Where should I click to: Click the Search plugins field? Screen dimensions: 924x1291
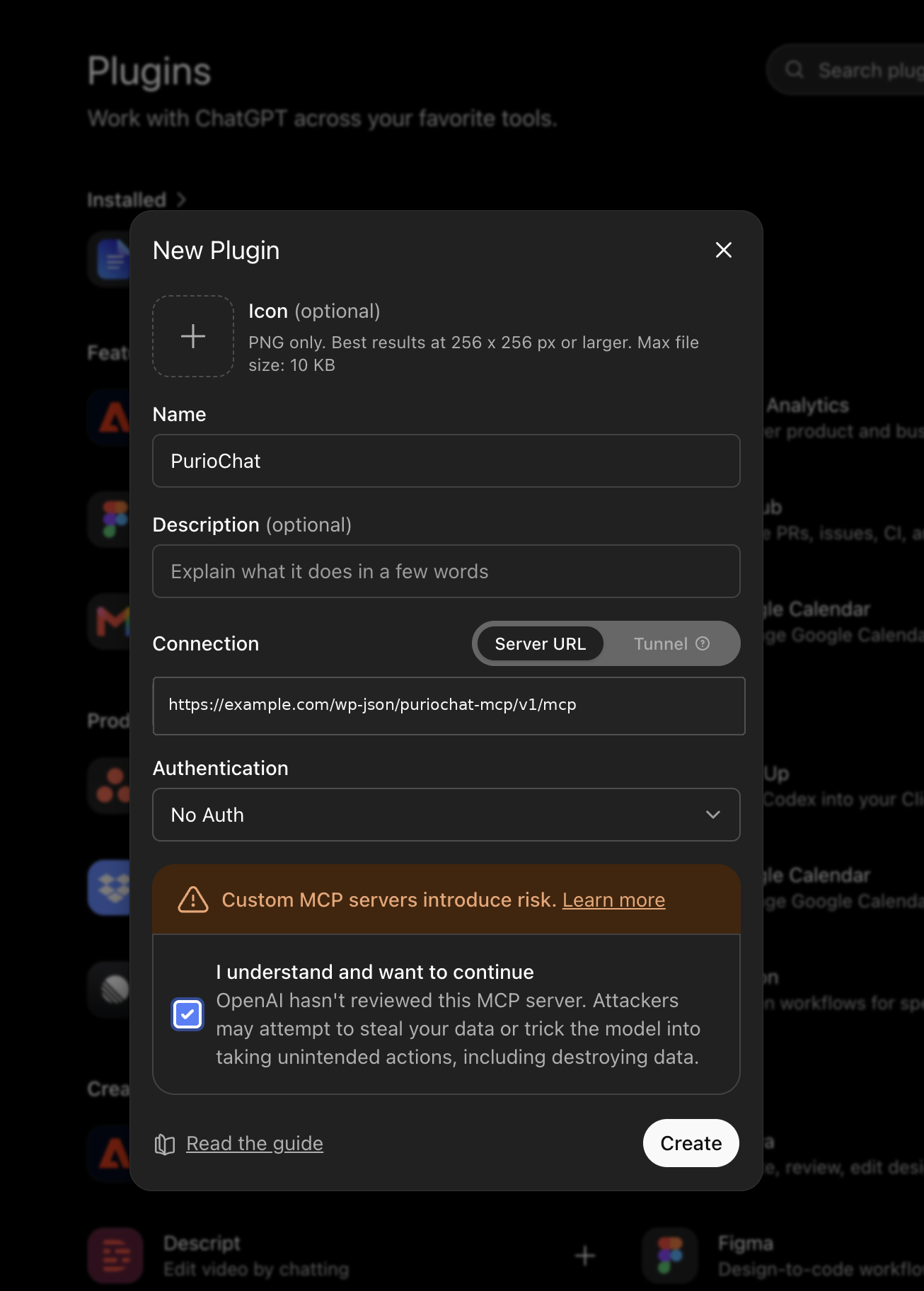(x=845, y=70)
